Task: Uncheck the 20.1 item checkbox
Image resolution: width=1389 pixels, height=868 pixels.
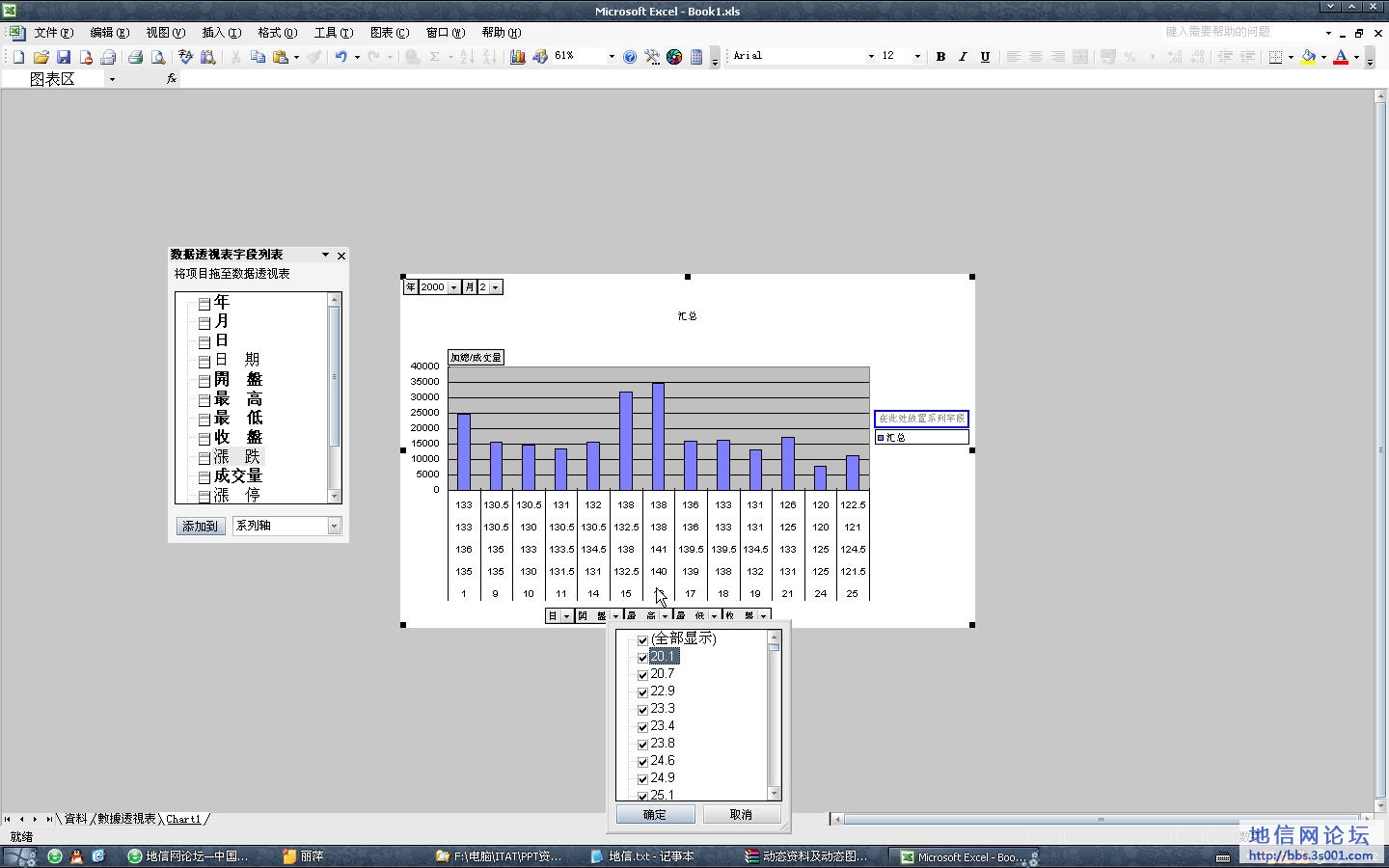Action: click(642, 658)
